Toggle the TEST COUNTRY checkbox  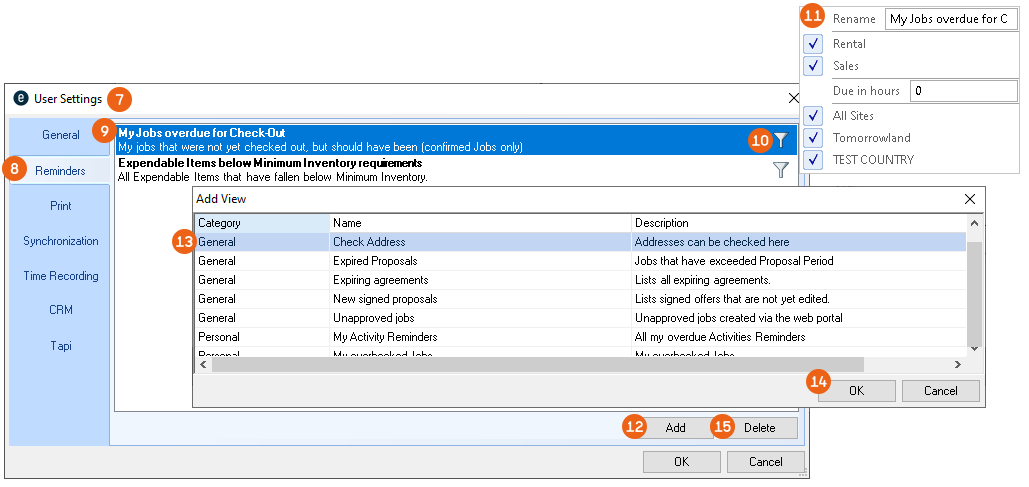point(813,160)
